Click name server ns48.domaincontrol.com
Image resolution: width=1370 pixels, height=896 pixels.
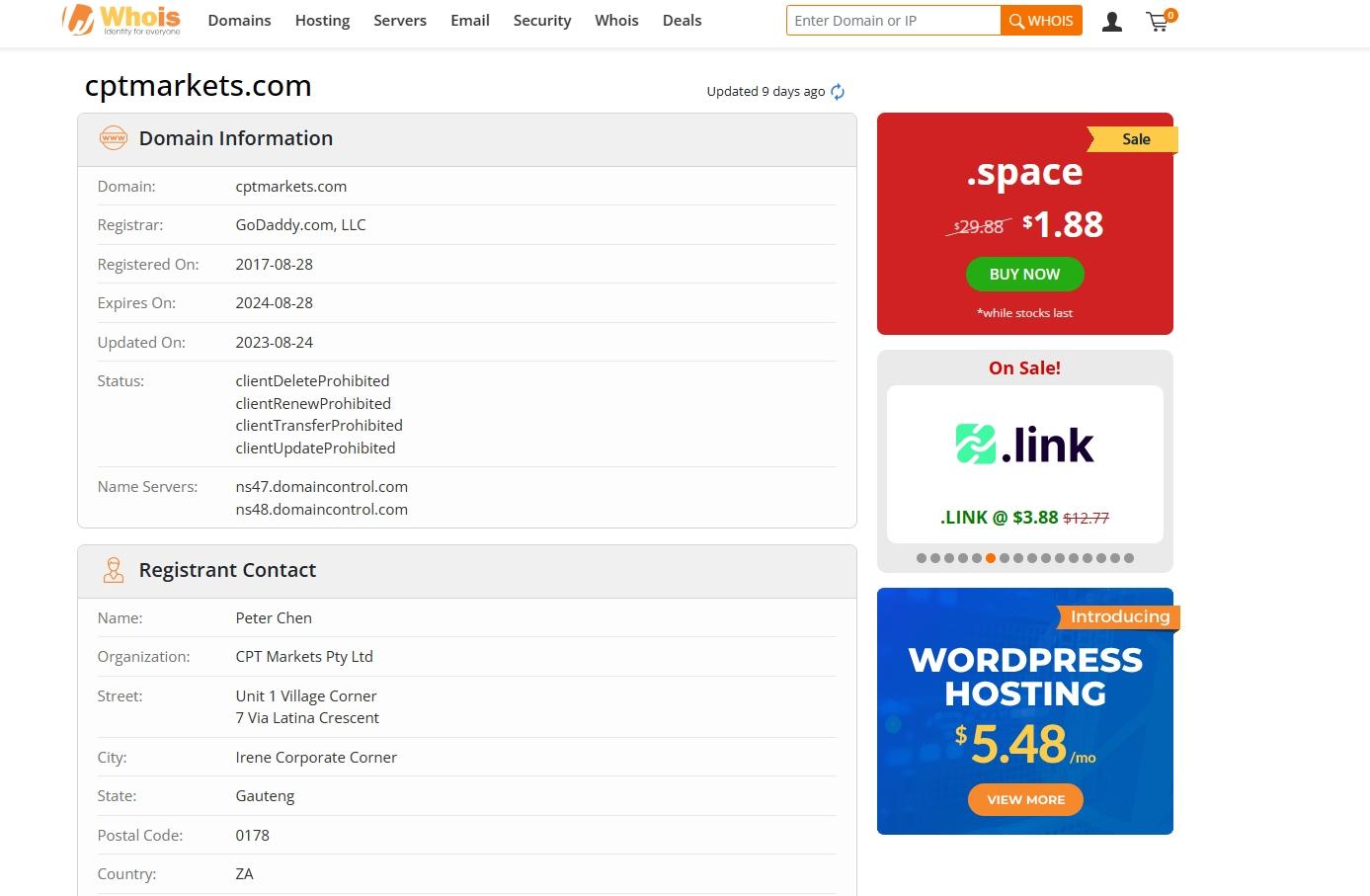321,510
